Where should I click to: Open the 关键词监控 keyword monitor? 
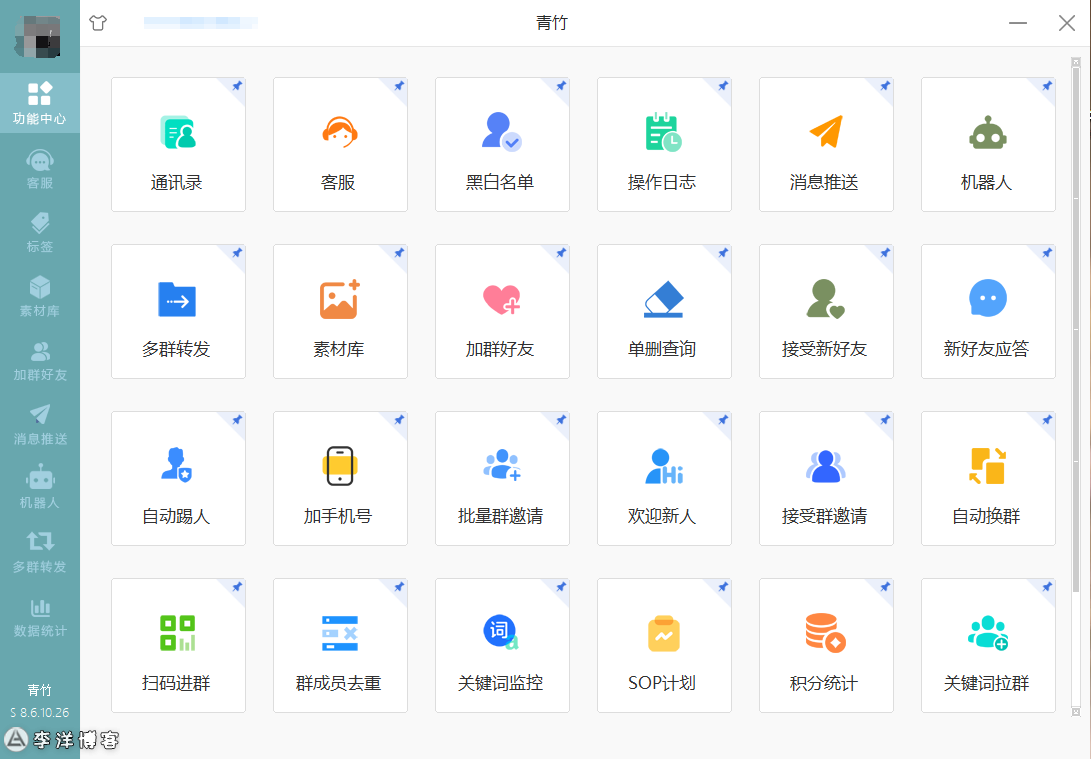[x=502, y=645]
